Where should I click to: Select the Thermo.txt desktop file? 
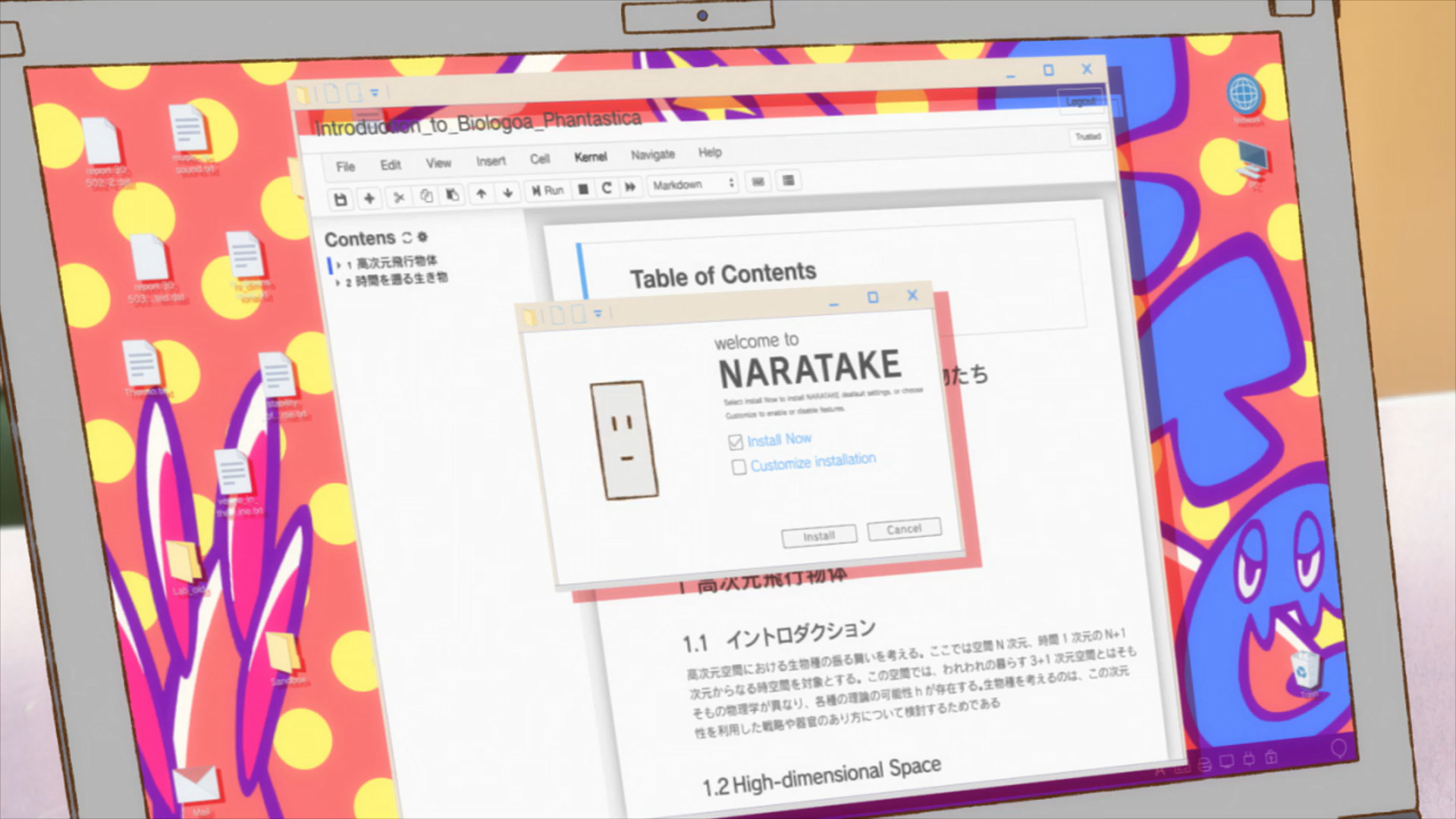click(144, 369)
